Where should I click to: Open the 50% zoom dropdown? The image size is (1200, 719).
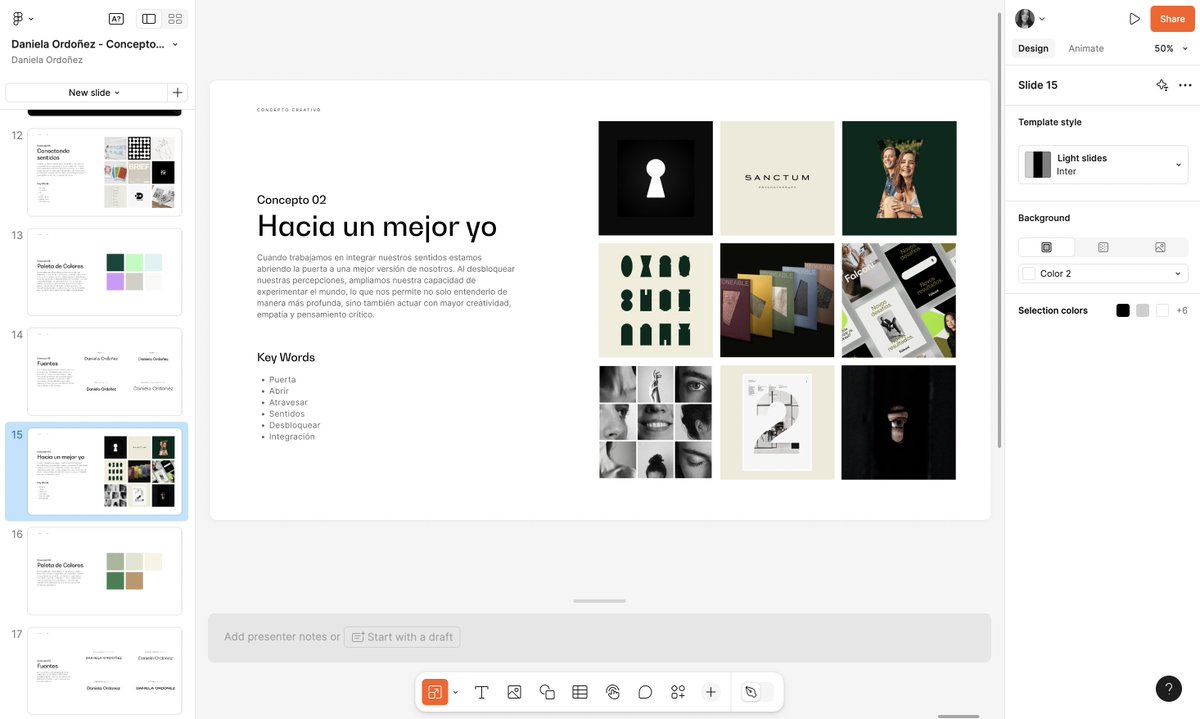(1171, 48)
